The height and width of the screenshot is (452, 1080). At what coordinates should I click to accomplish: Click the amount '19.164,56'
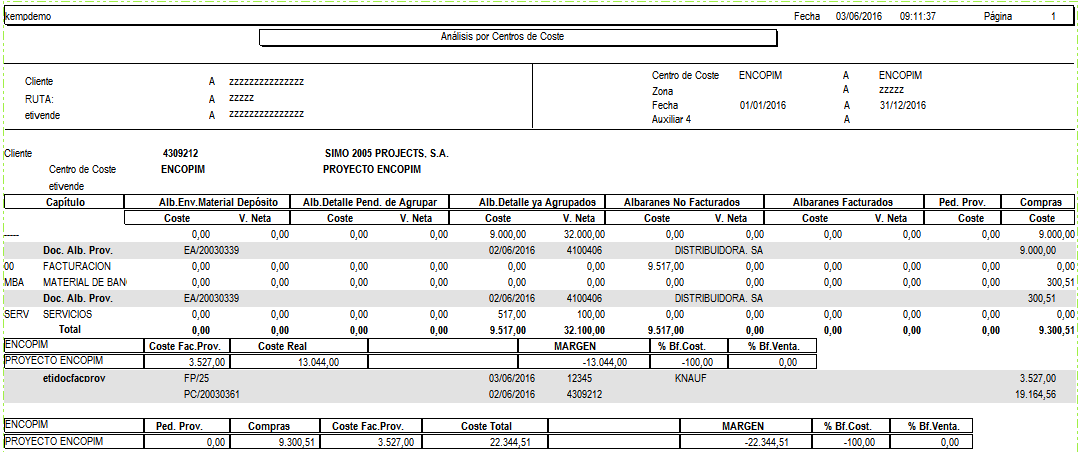(1035, 395)
